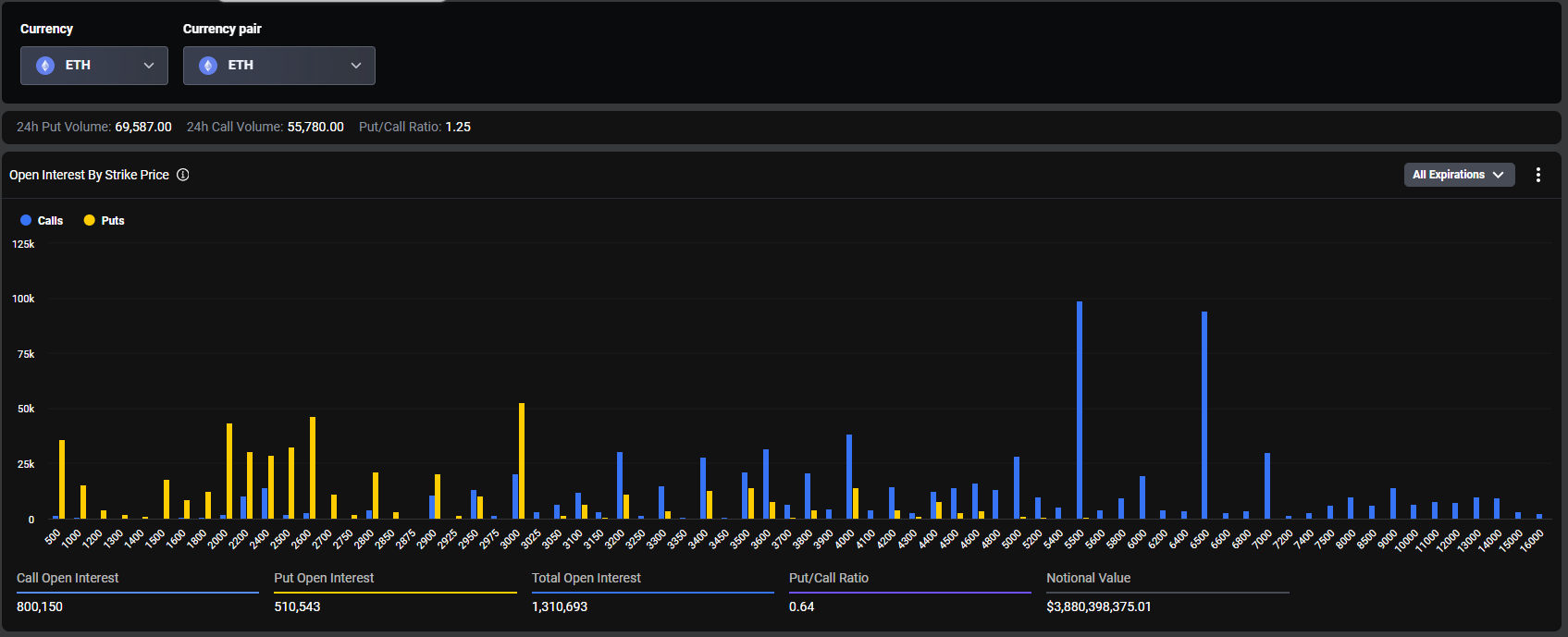Click the tallest blue call bar at strike 5500
This screenshot has height=637, width=1568.
pos(1079,411)
